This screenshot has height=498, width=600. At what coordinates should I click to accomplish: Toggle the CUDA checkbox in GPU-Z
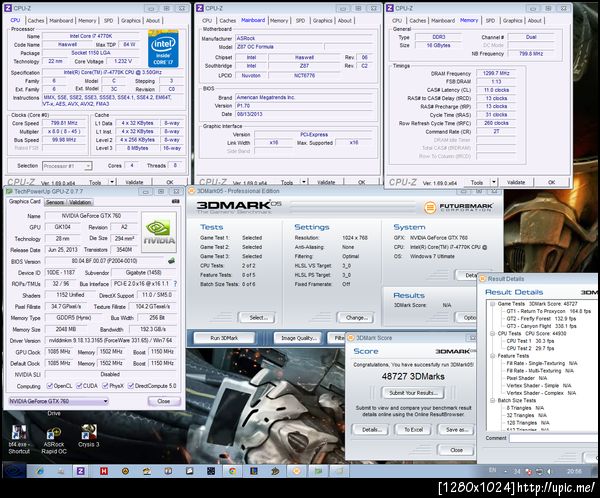79,385
